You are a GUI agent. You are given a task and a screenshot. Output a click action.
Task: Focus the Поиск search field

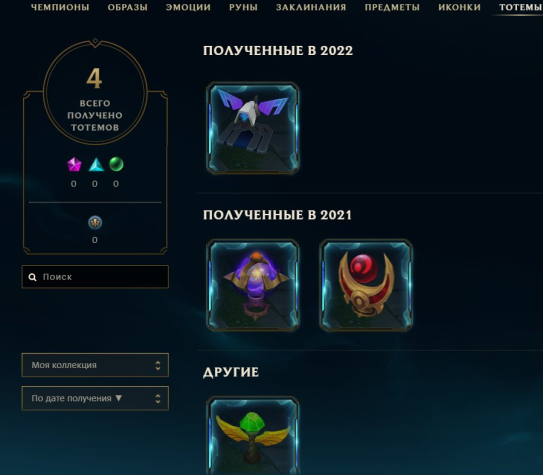95,277
